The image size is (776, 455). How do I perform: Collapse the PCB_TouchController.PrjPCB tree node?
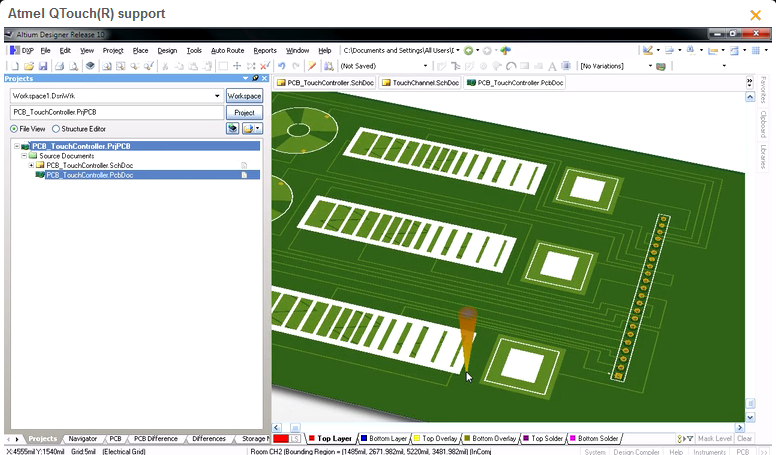point(17,146)
